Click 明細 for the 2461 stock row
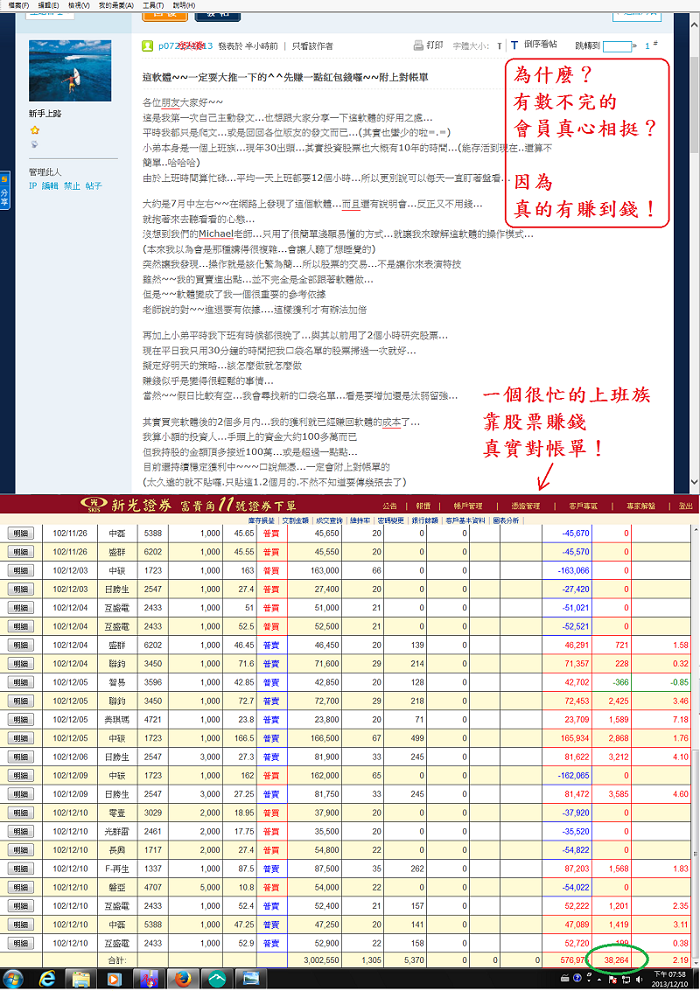 click(x=20, y=832)
